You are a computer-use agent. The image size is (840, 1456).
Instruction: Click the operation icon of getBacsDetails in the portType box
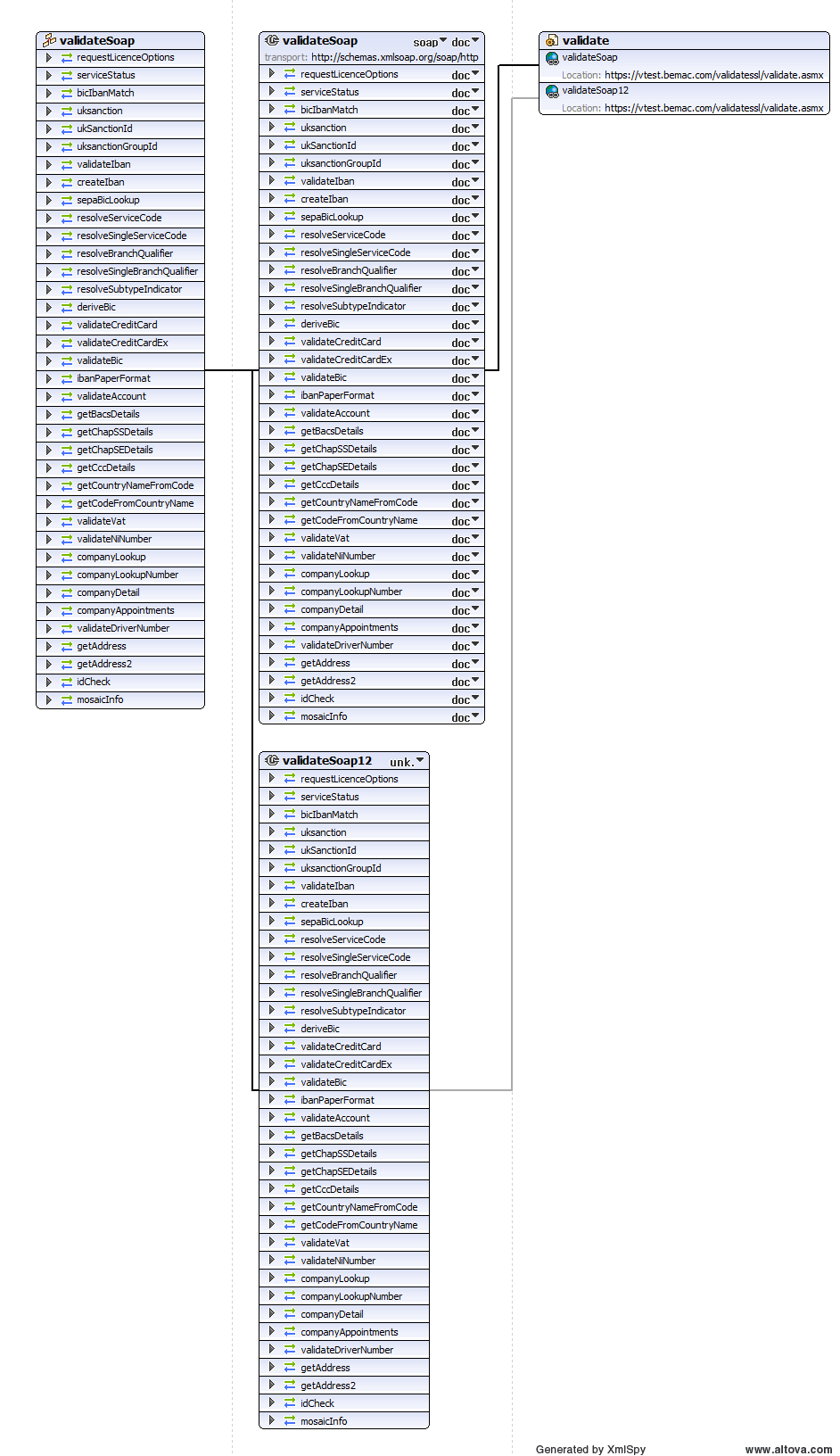coord(67,415)
